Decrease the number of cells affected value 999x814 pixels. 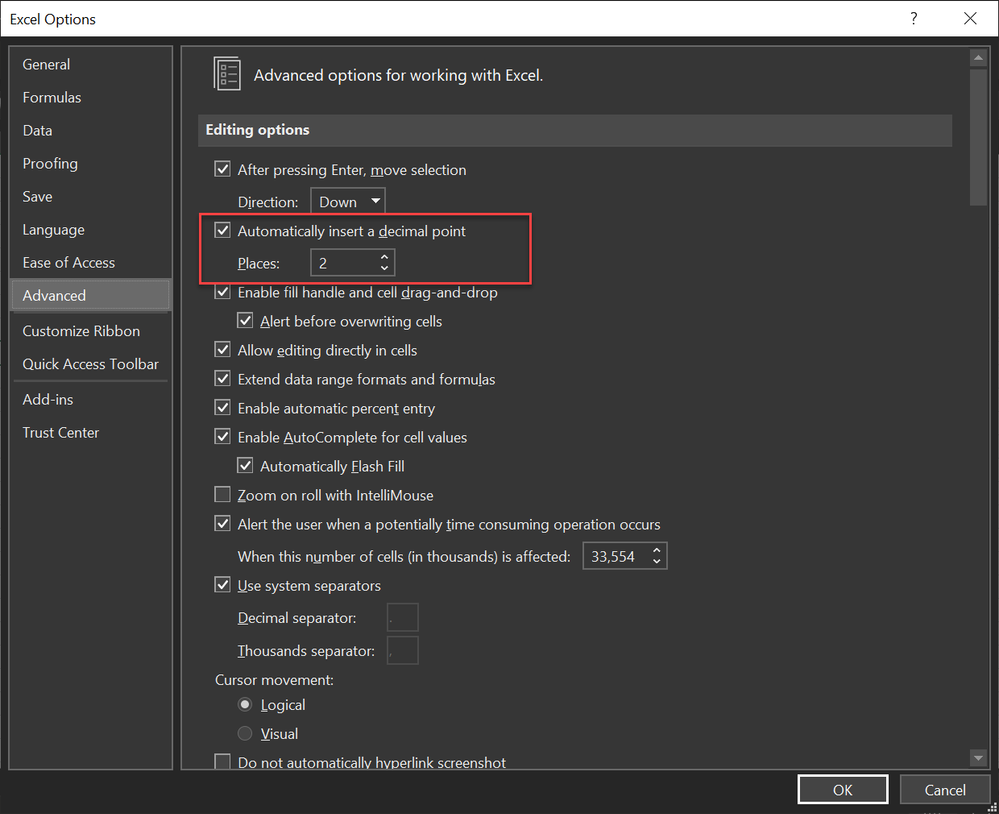pos(657,562)
